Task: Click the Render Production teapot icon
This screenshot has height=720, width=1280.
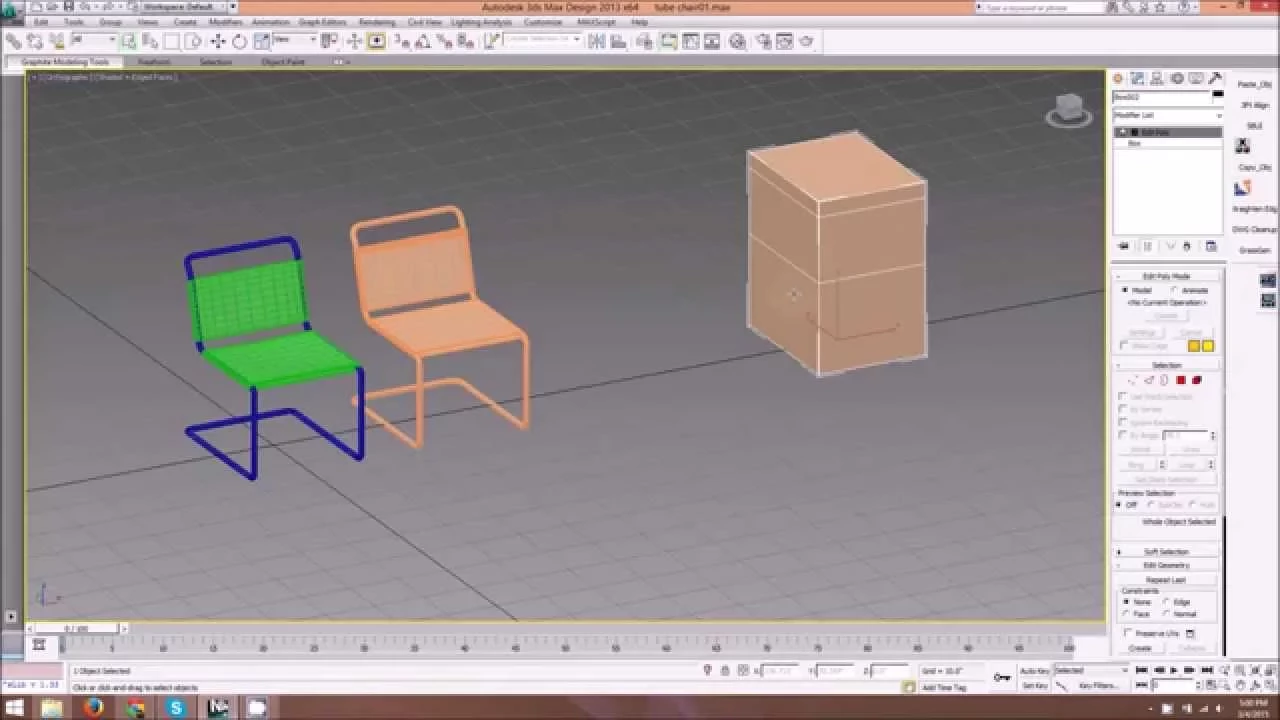Action: pyautogui.click(x=806, y=42)
